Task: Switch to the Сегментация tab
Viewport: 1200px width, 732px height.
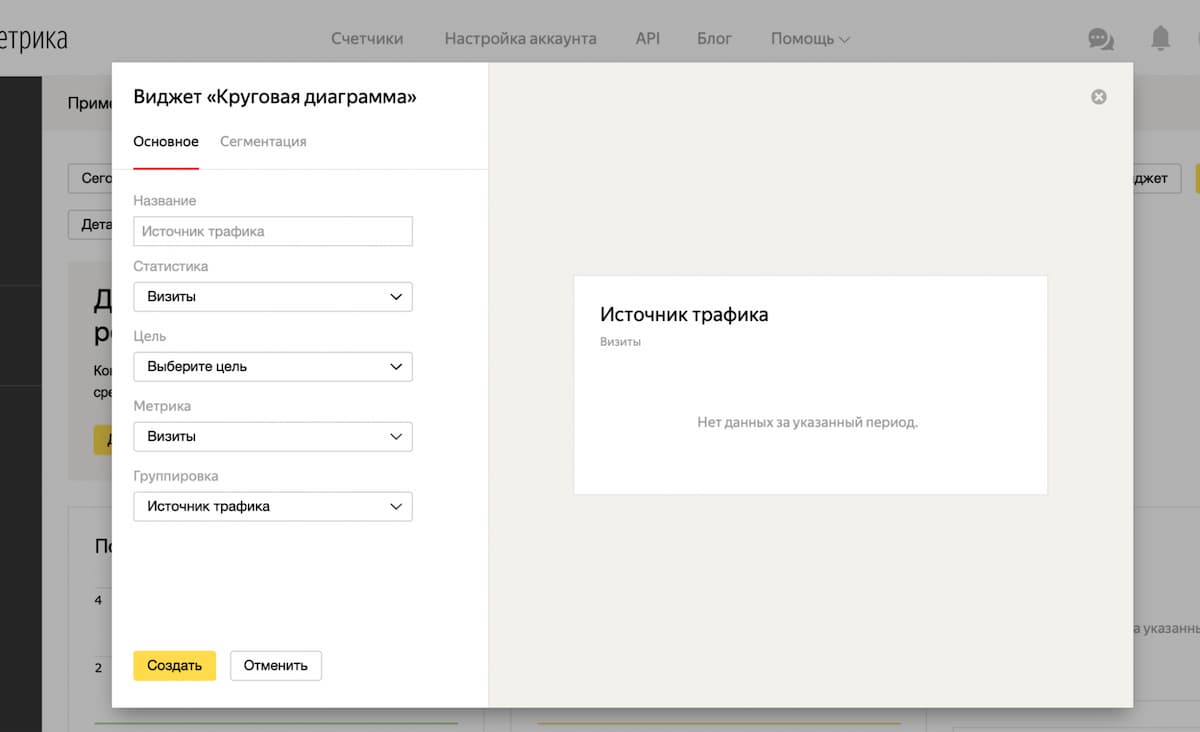Action: pos(263,142)
